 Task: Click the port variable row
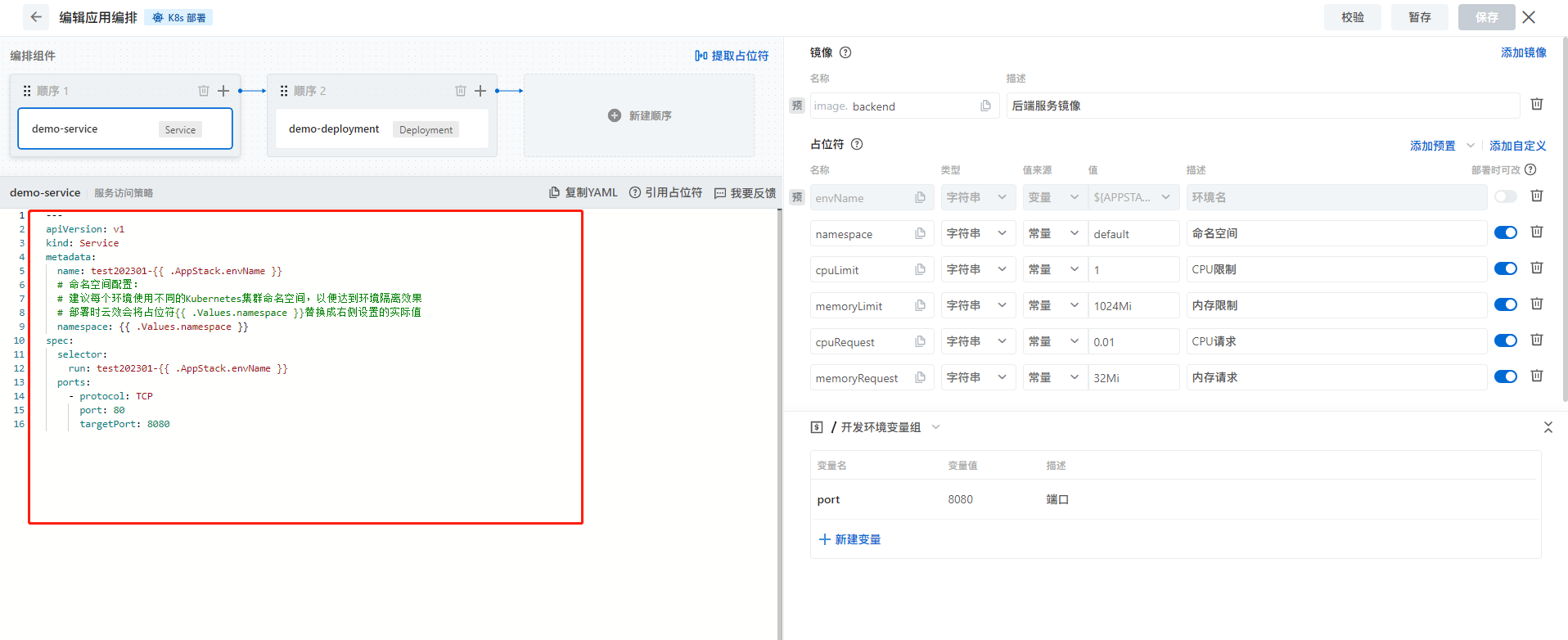tap(1175, 499)
